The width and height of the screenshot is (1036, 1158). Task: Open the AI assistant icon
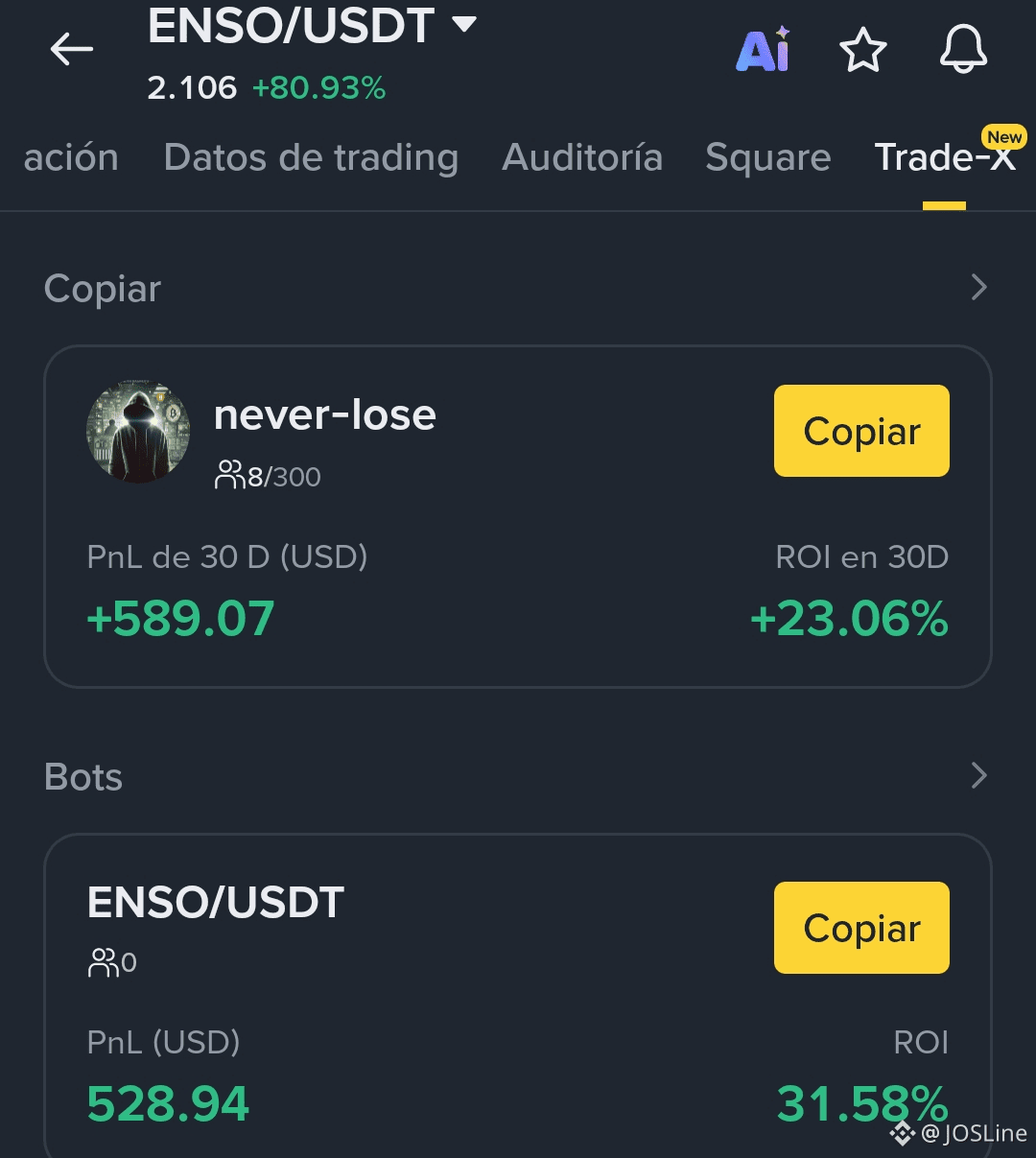click(x=764, y=50)
